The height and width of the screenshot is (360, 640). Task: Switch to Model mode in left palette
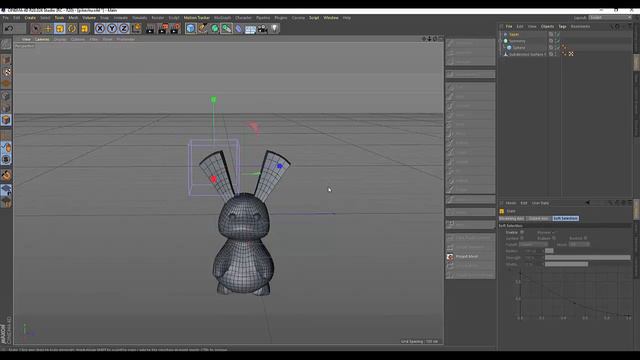tap(6, 60)
